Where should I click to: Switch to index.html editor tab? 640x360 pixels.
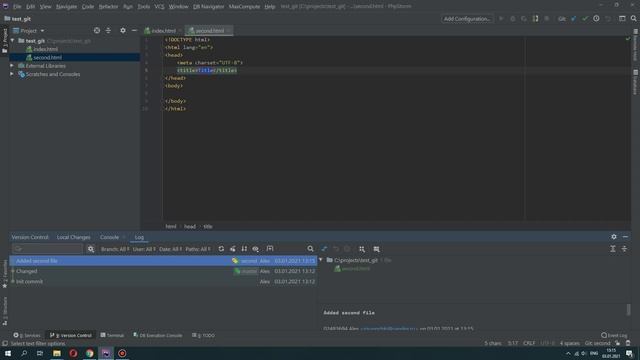click(162, 31)
